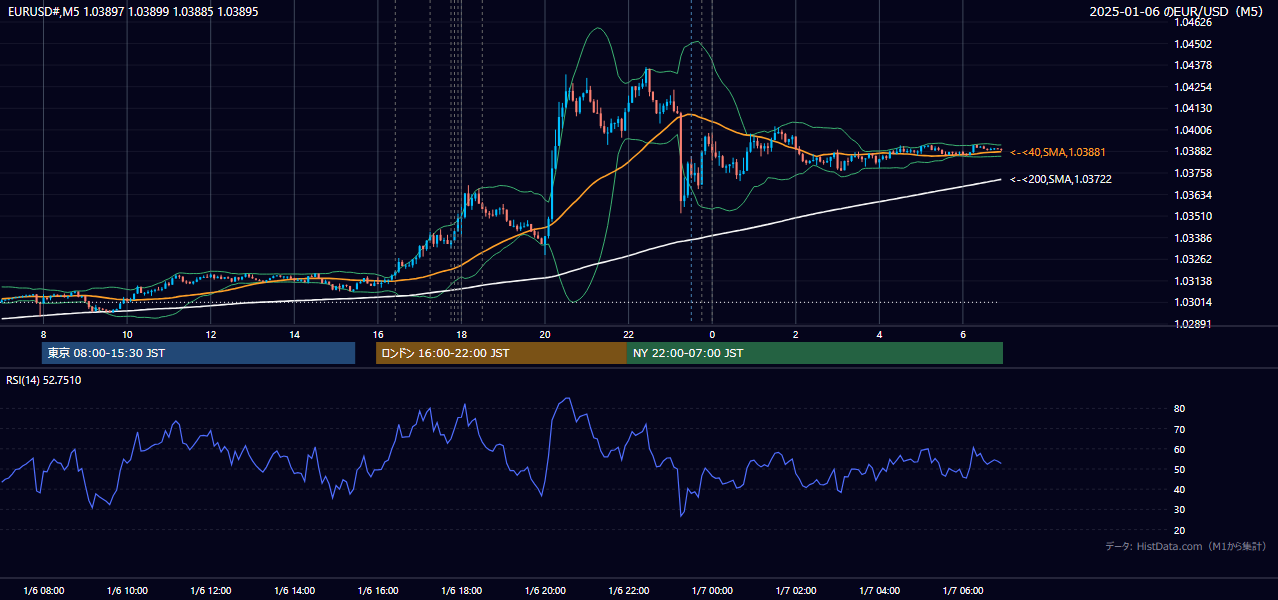Click hour label 14 under the price chart

tap(294, 334)
